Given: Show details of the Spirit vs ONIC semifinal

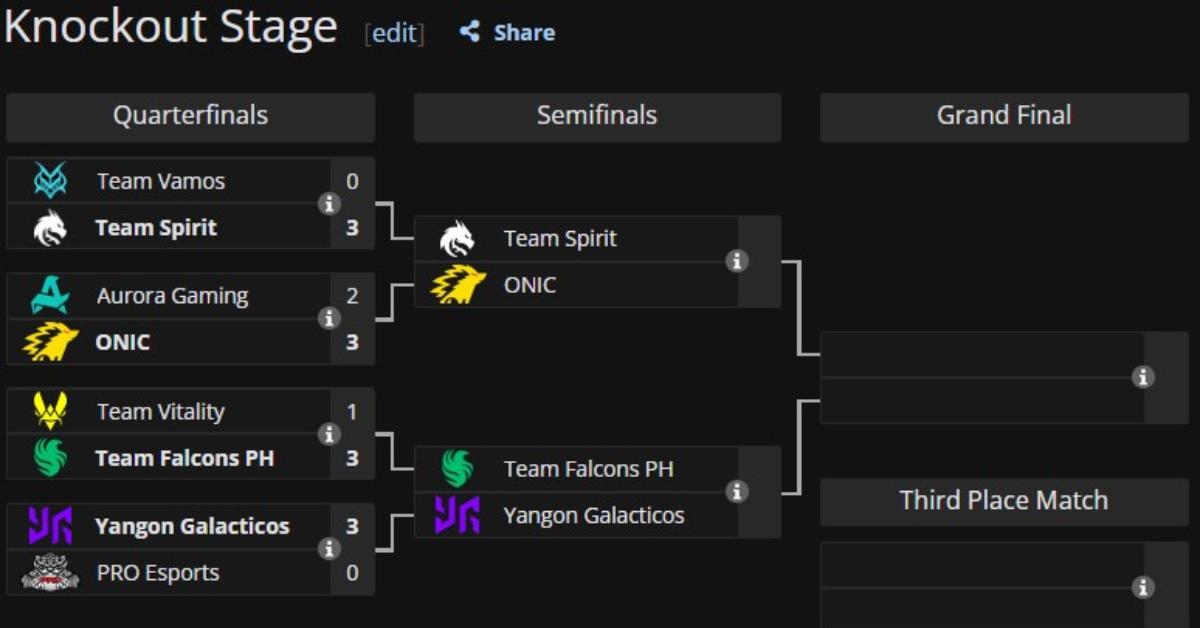Looking at the screenshot, I should [x=737, y=261].
